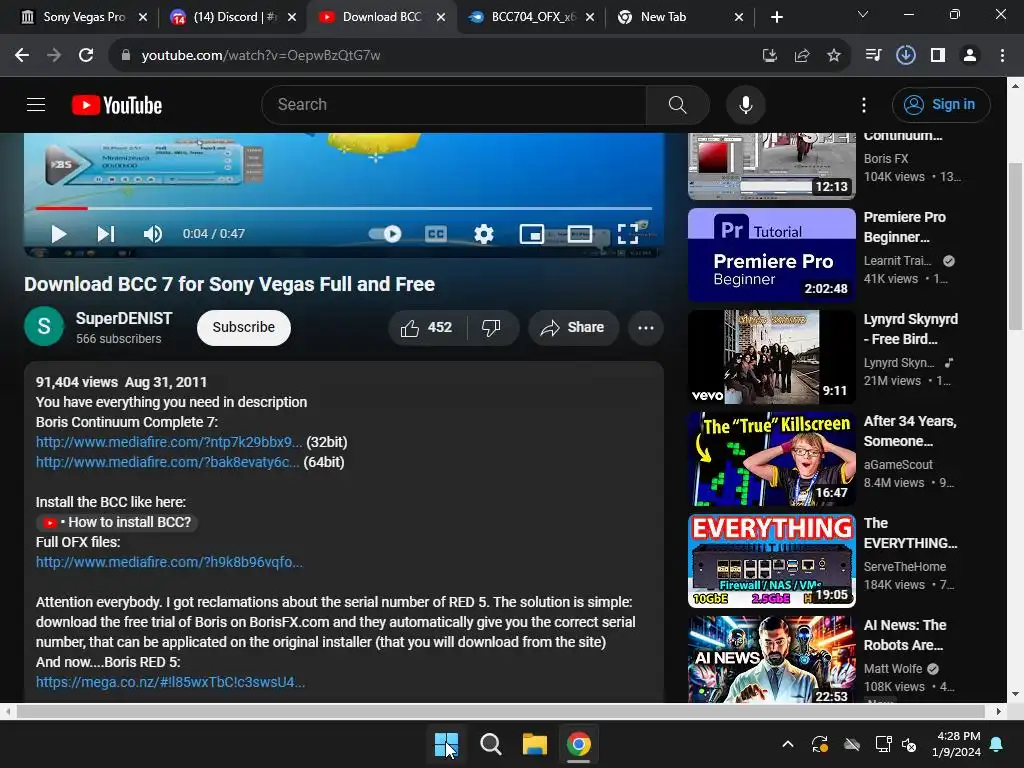Start voice search with microphone icon
1024x768 pixels.
745,104
